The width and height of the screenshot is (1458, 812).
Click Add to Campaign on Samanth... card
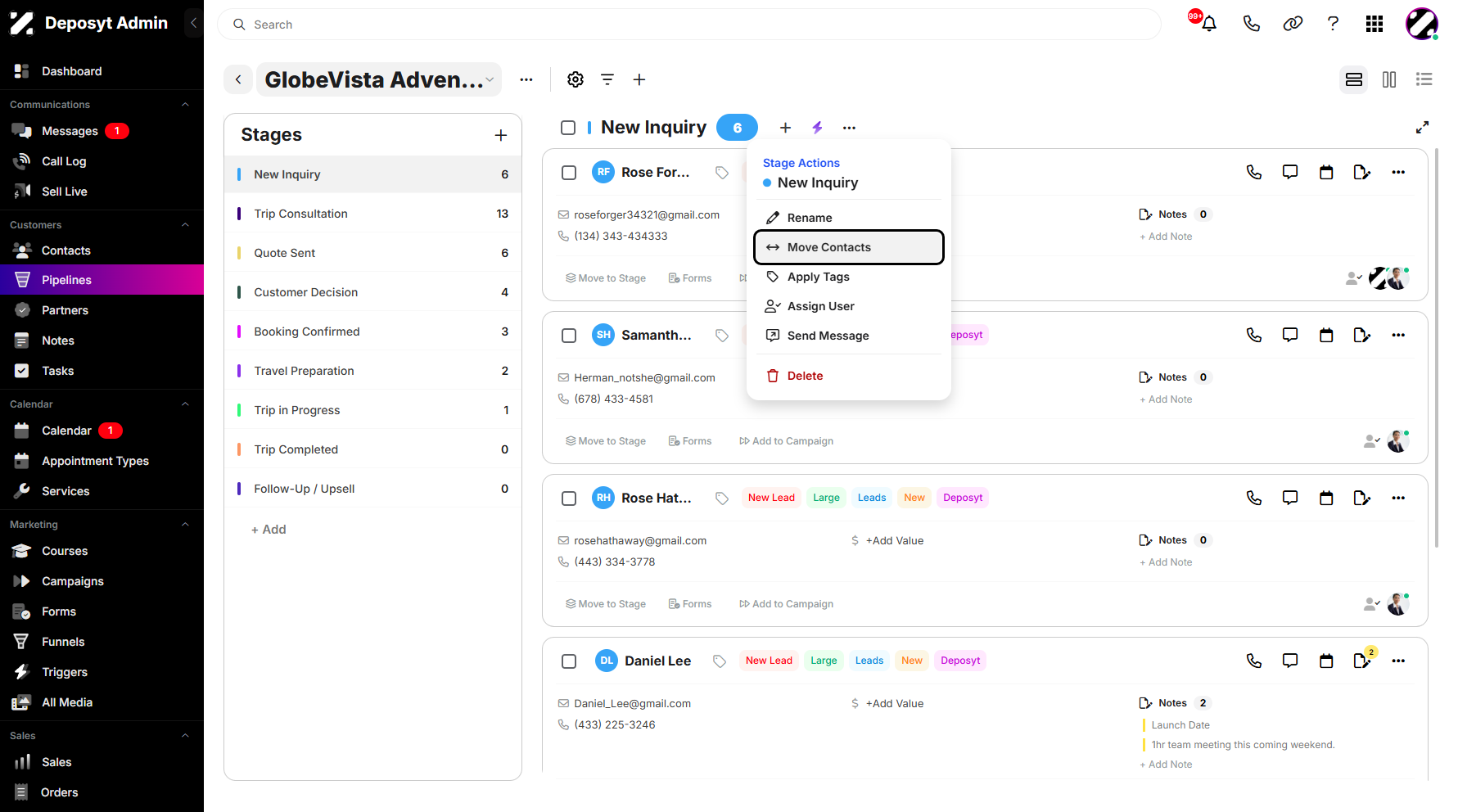point(786,441)
